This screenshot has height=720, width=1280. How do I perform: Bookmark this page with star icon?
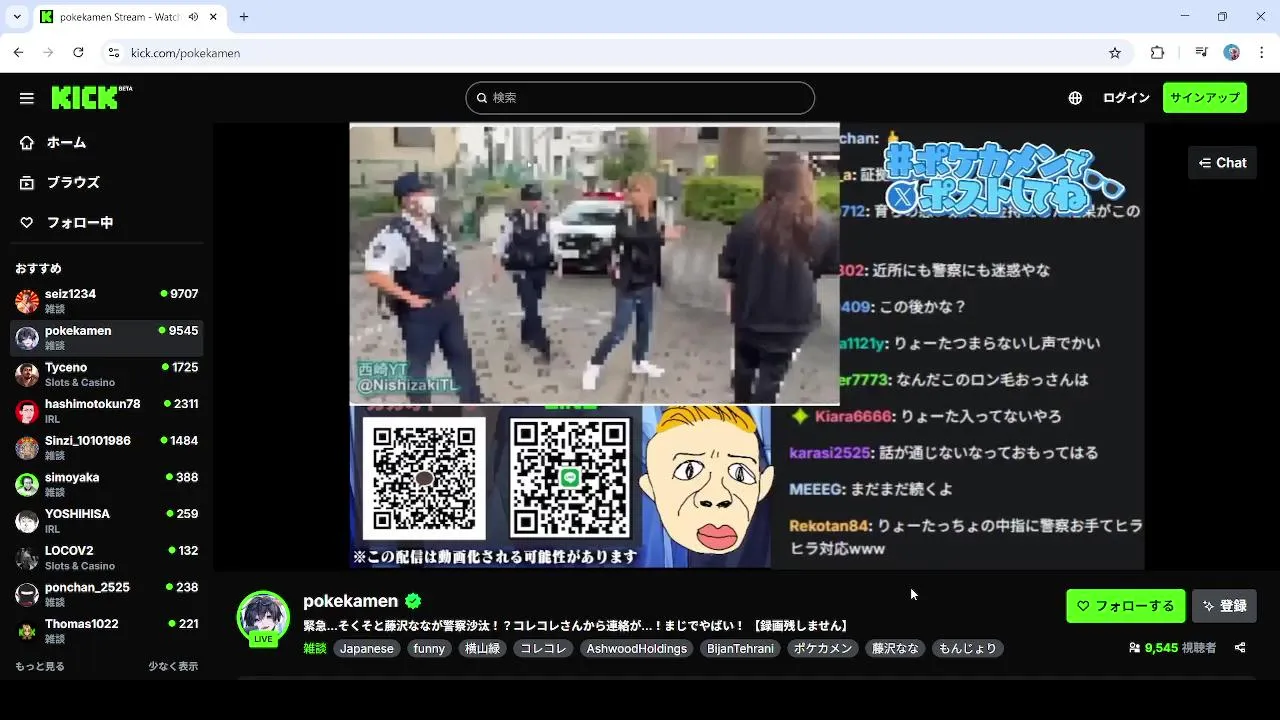click(1115, 53)
